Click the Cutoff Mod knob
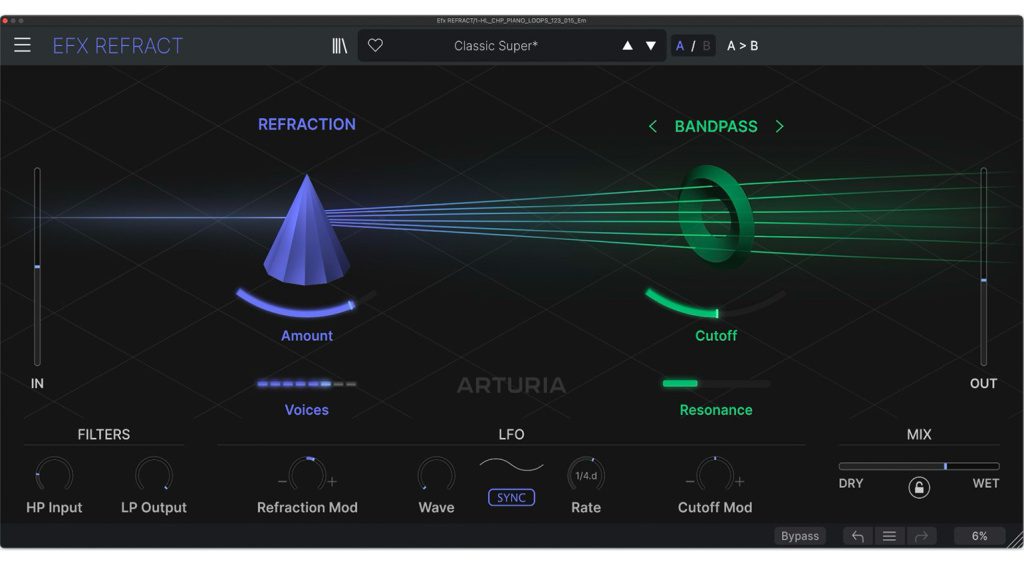Screen dimensions: 1024x565 point(715,475)
